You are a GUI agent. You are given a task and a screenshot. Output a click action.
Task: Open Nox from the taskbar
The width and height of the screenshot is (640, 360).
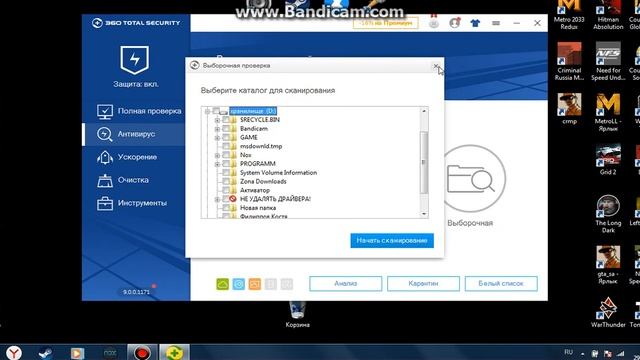click(109, 353)
